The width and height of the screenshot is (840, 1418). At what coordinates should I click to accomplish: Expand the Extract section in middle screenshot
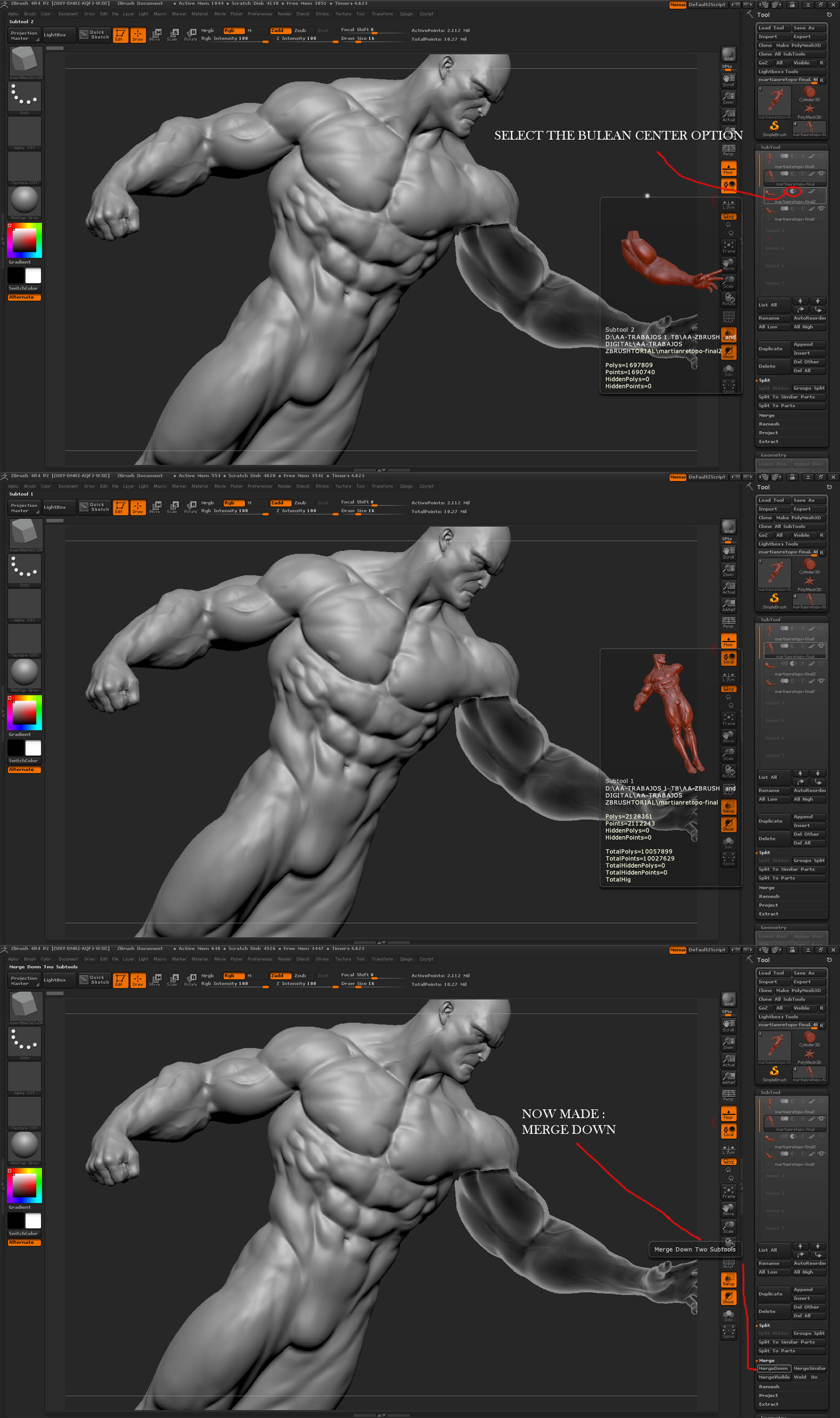tap(768, 914)
